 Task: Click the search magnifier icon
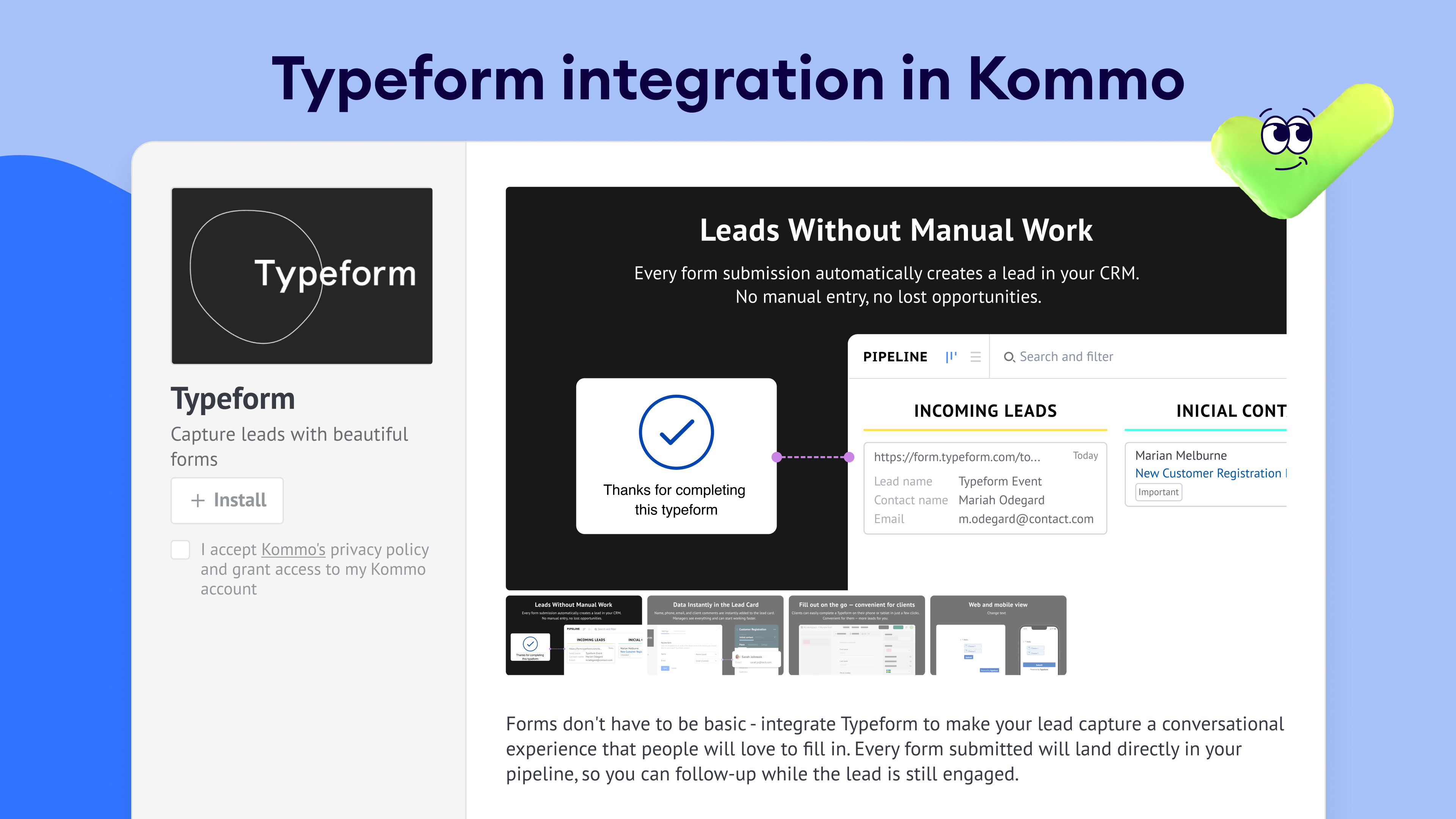pyautogui.click(x=1009, y=357)
